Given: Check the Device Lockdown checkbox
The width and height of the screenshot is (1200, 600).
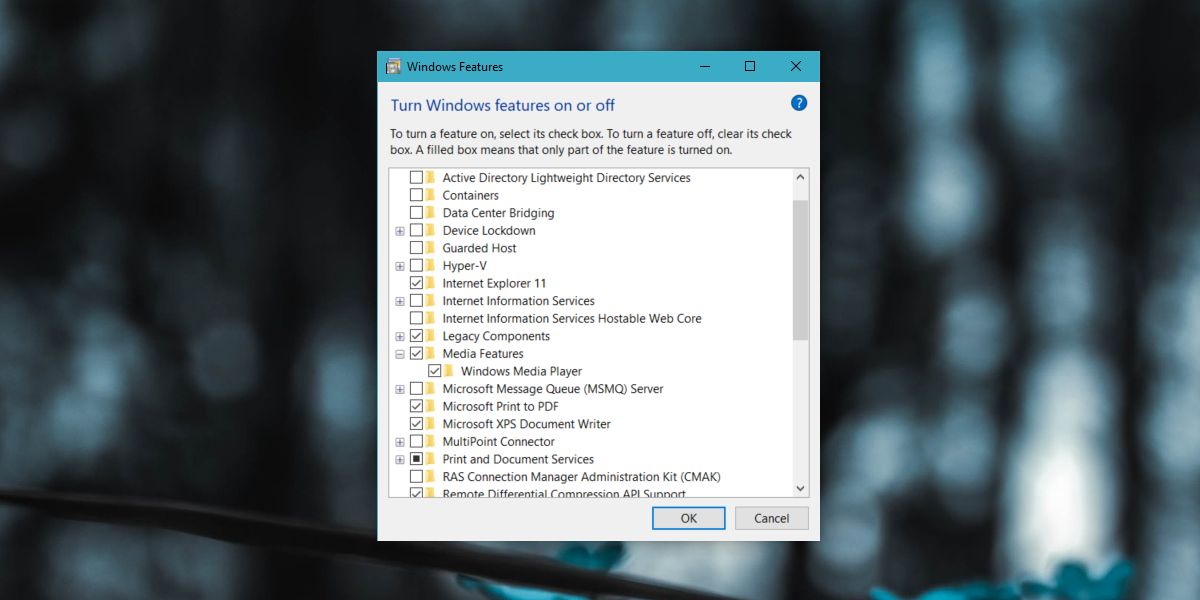Looking at the screenshot, I should [x=416, y=230].
